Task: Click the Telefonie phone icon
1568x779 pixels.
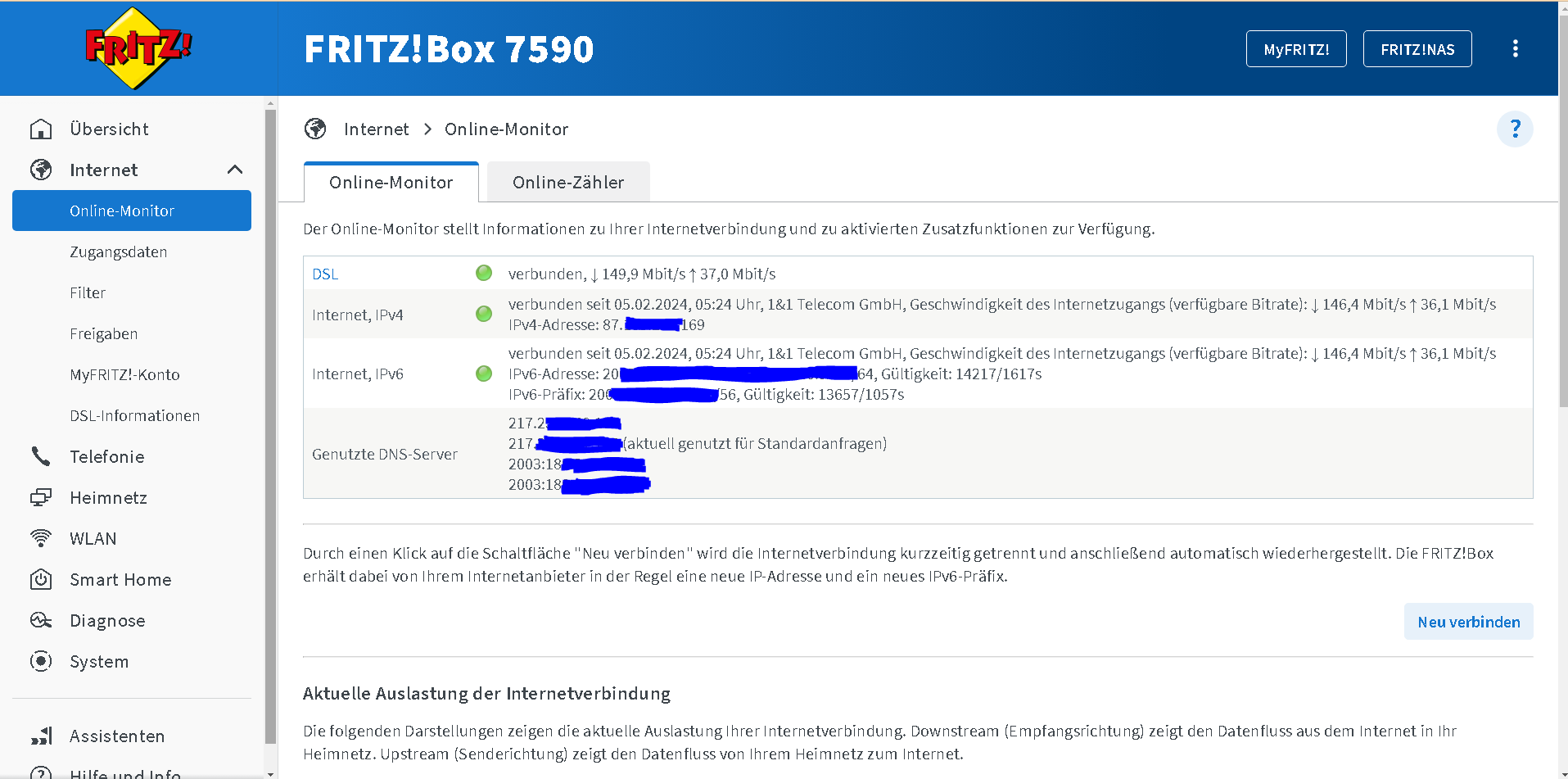Action: (x=41, y=456)
